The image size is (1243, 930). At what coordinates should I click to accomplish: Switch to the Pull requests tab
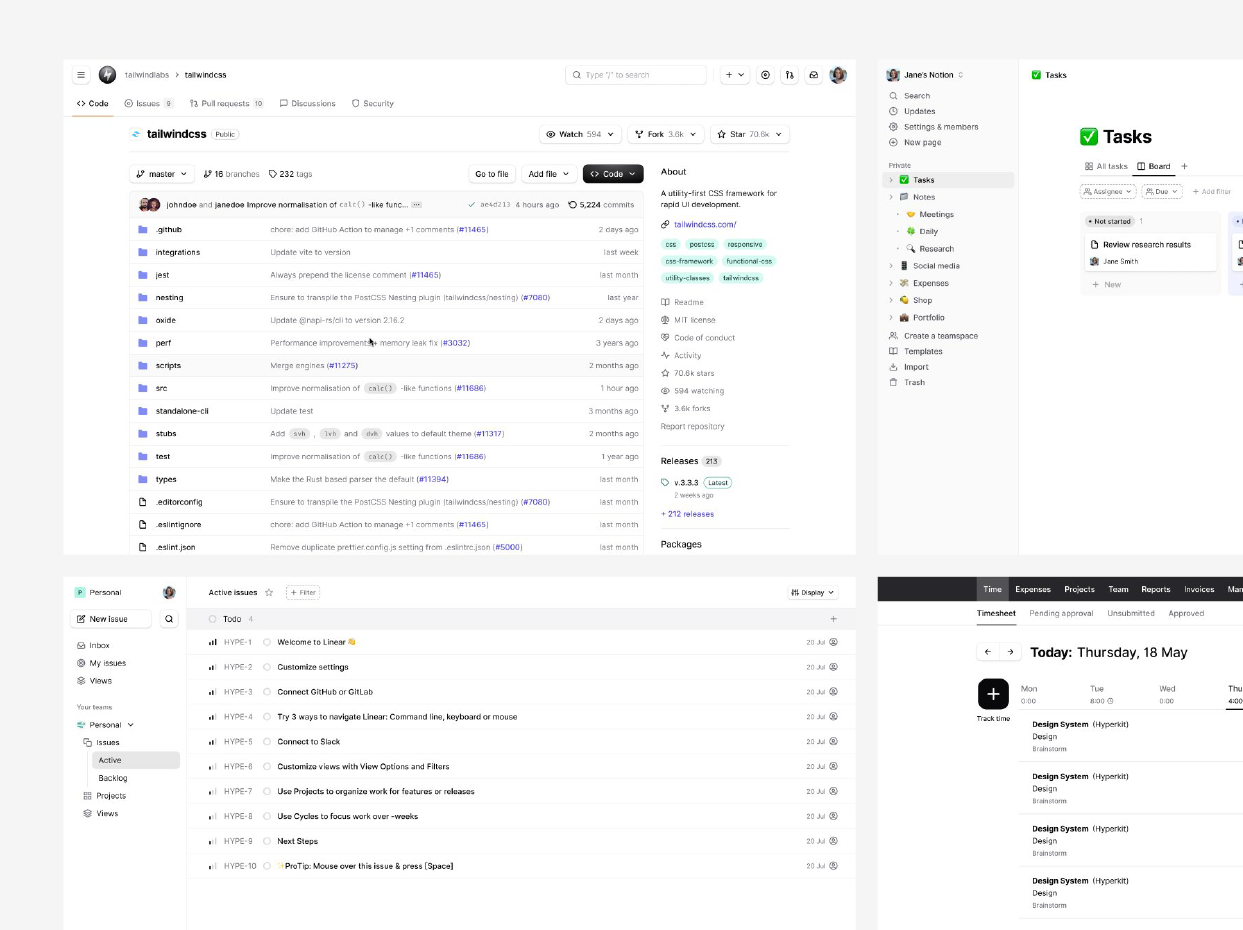tap(225, 103)
